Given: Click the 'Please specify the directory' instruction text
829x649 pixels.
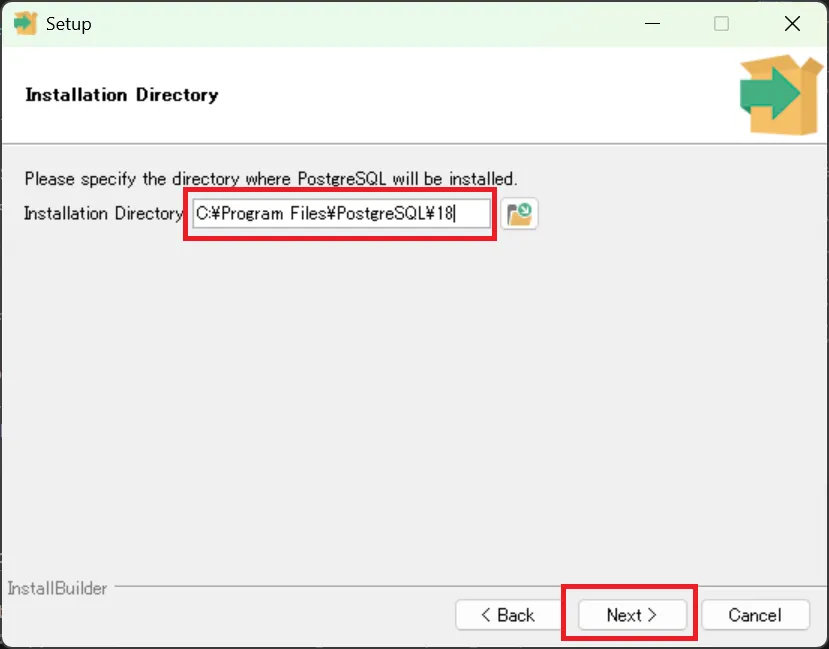Looking at the screenshot, I should coord(271,179).
